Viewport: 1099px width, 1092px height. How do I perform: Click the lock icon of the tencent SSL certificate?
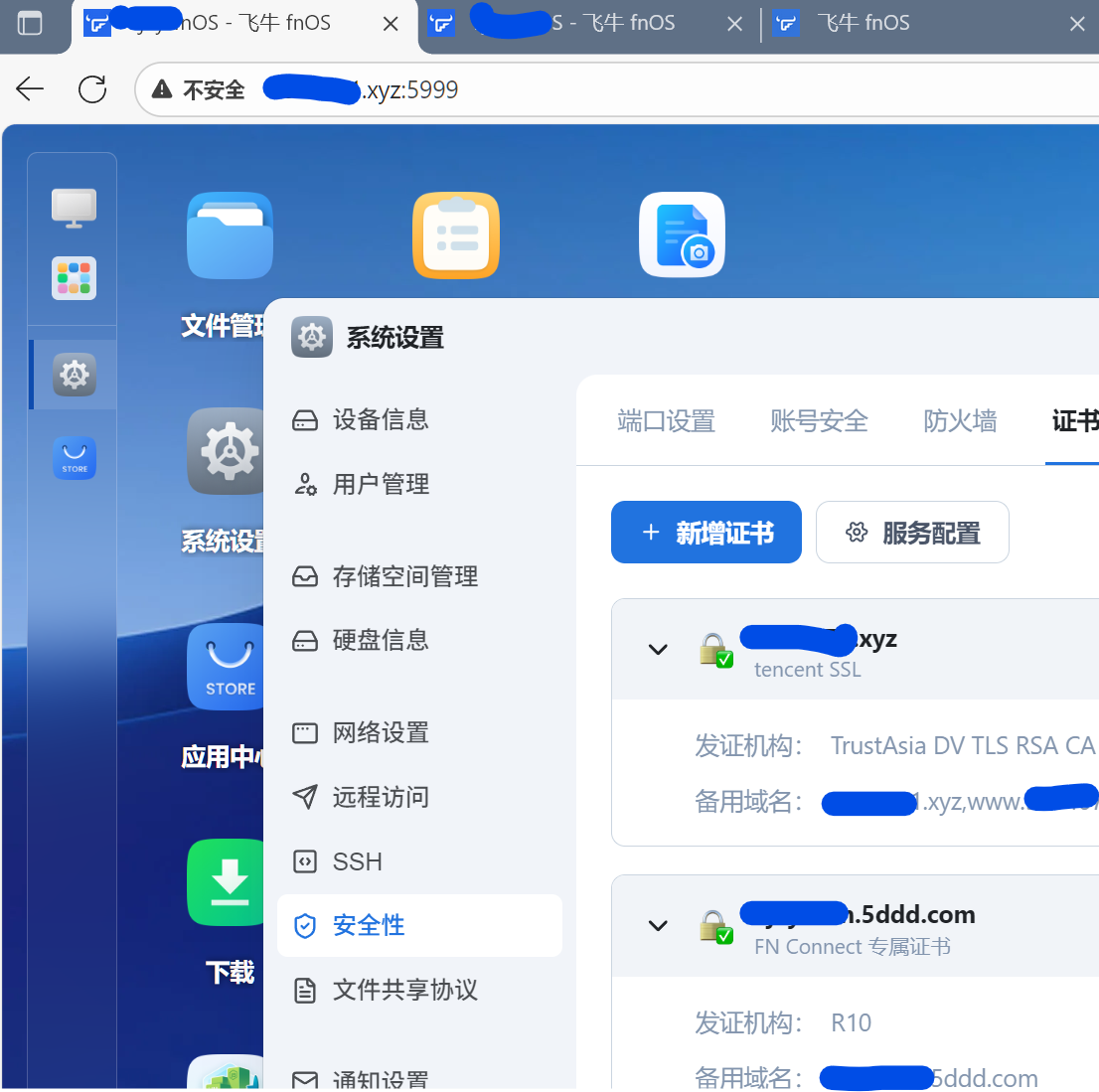coord(715,650)
